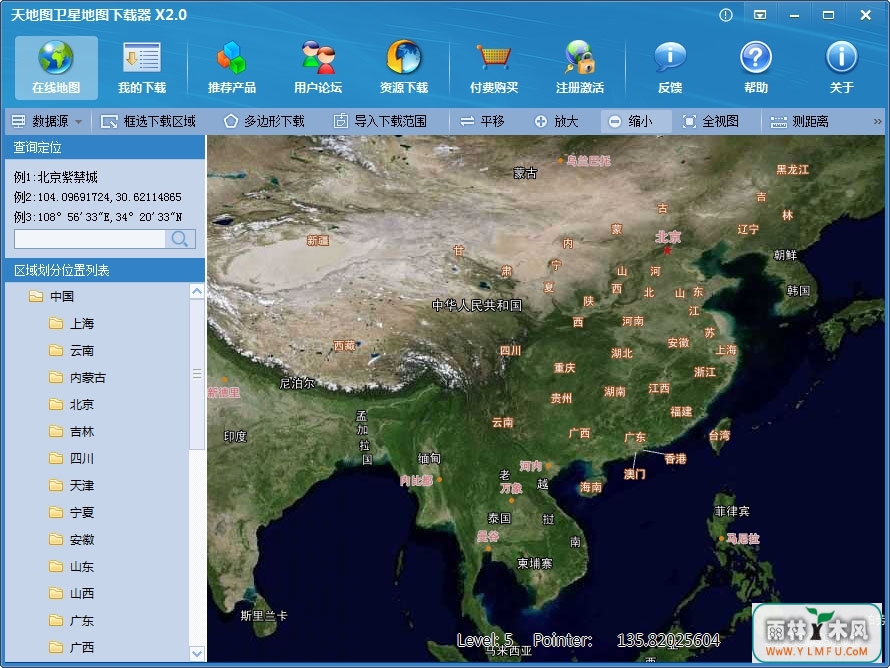Click the 中华人民共和国 label on map

click(x=477, y=305)
